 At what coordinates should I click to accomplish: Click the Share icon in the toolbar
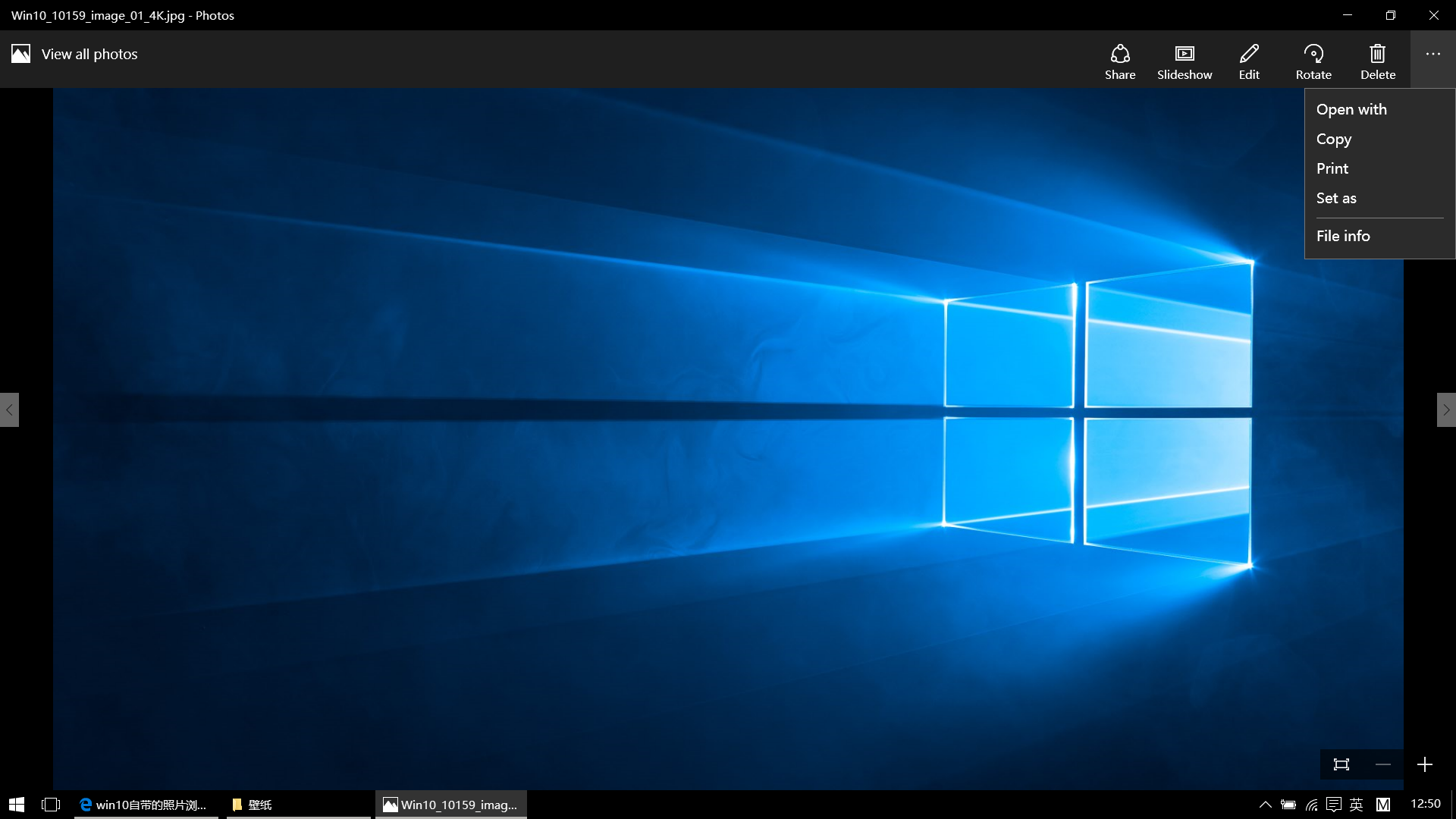click(x=1120, y=61)
